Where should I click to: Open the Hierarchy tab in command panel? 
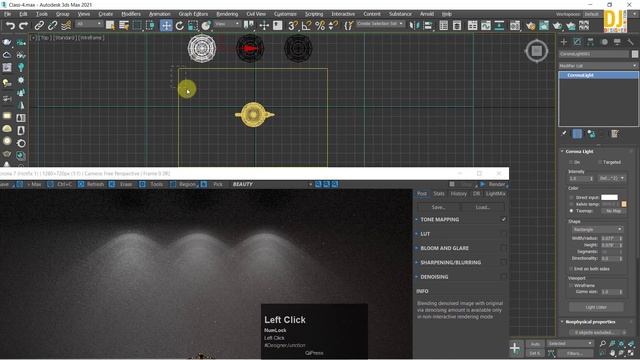591,42
